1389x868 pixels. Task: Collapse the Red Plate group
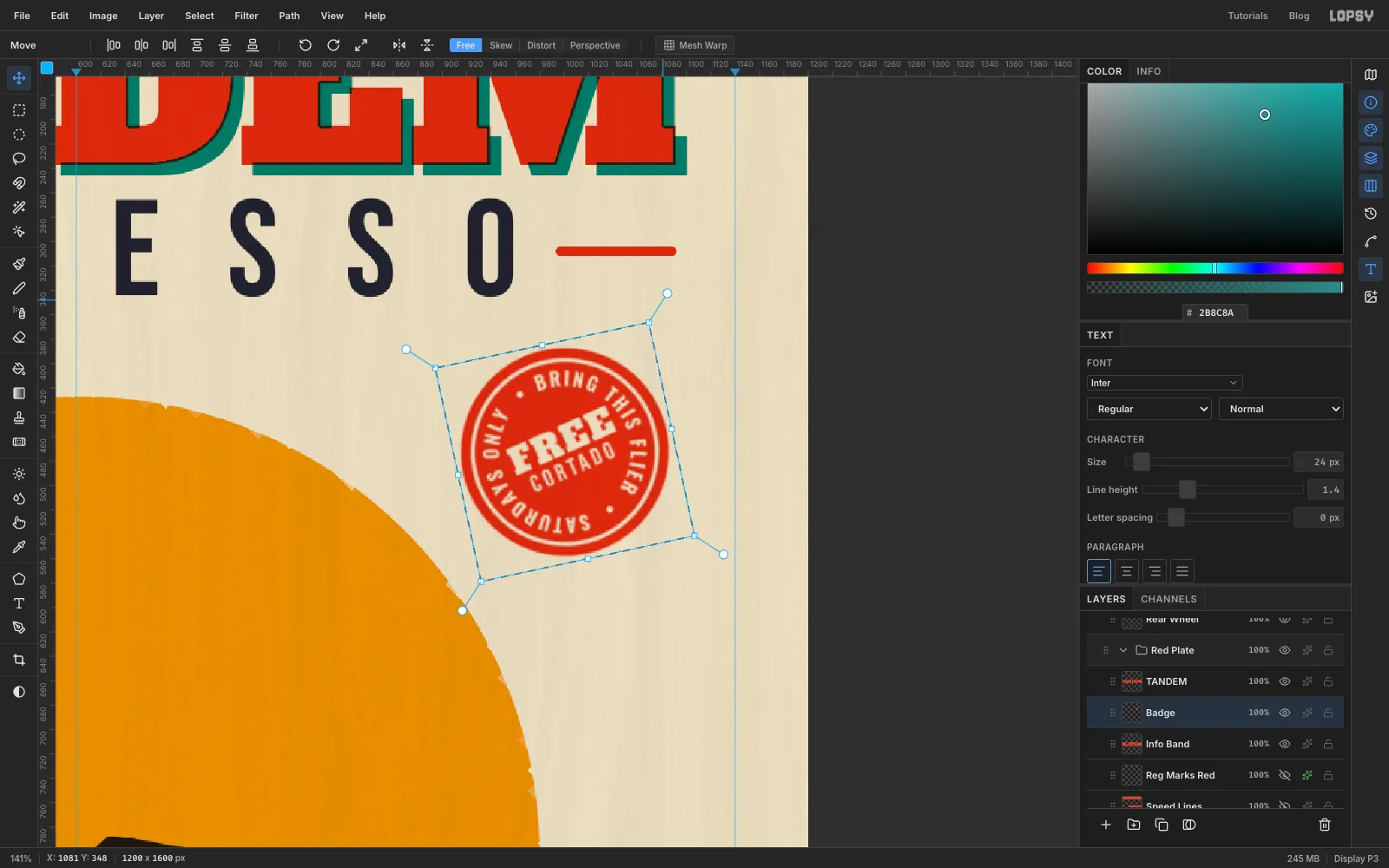(1123, 650)
